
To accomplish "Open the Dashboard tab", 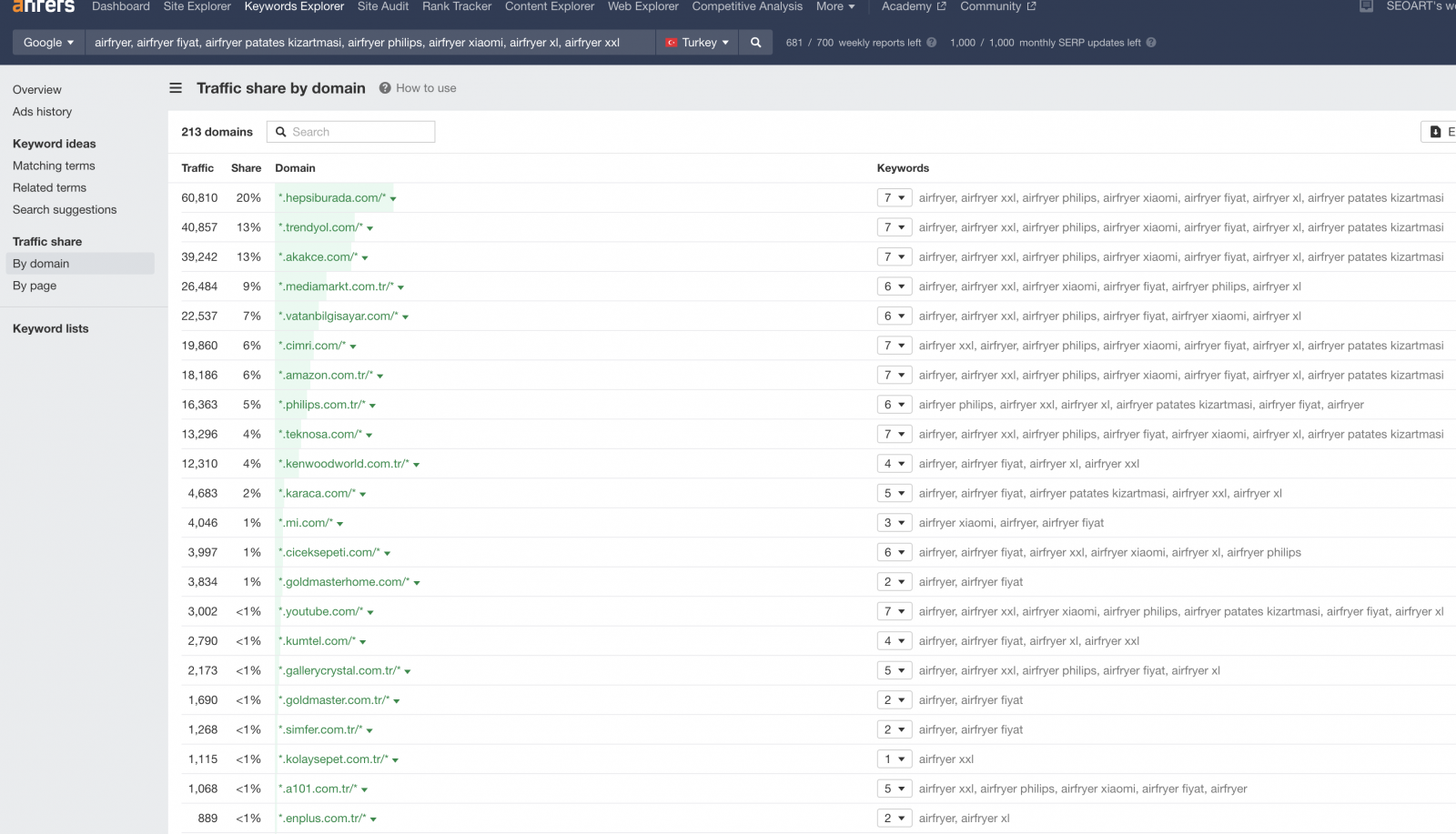I will pos(121,6).
